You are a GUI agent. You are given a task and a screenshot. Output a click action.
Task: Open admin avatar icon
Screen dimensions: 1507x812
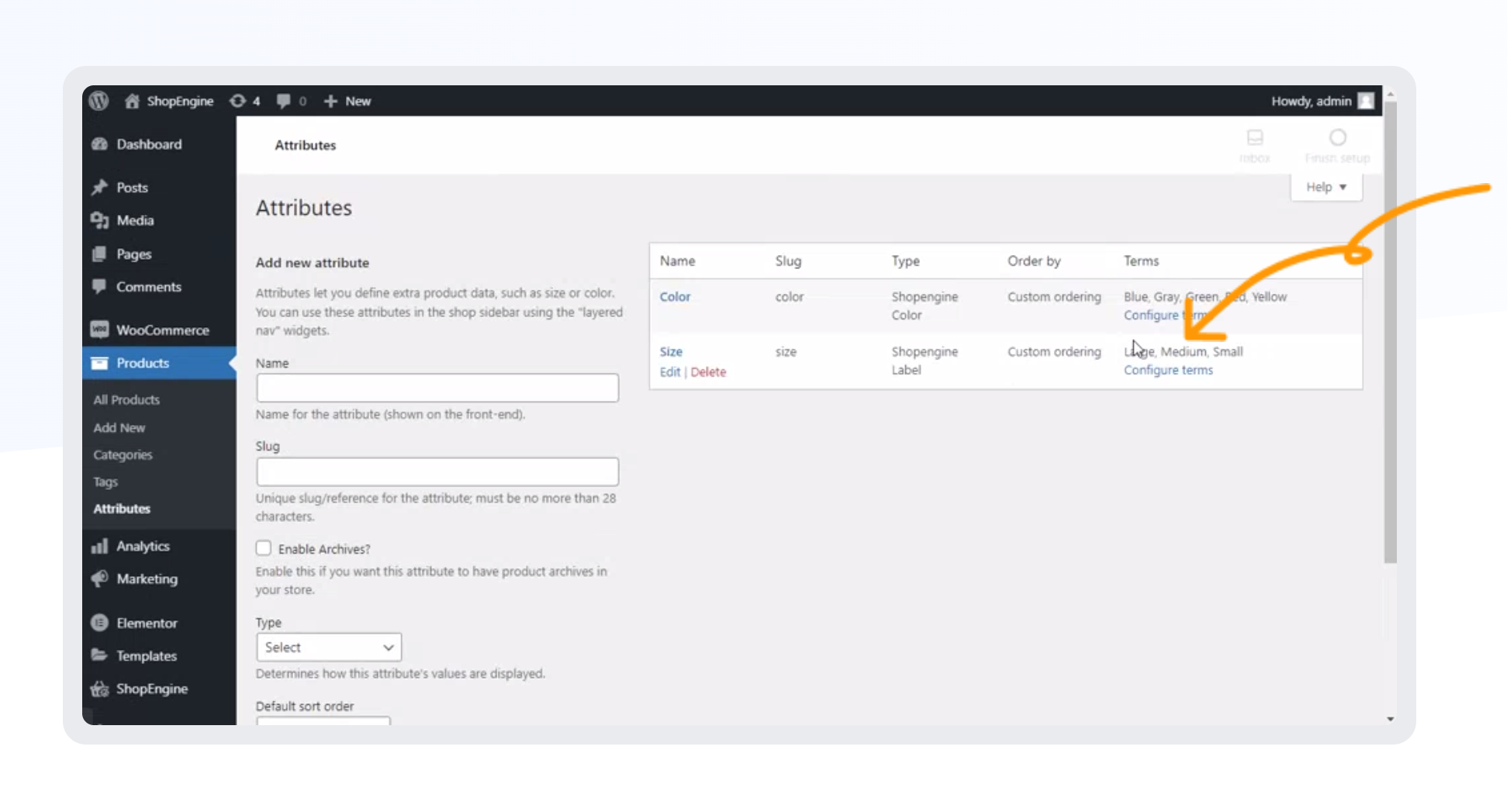(1366, 101)
